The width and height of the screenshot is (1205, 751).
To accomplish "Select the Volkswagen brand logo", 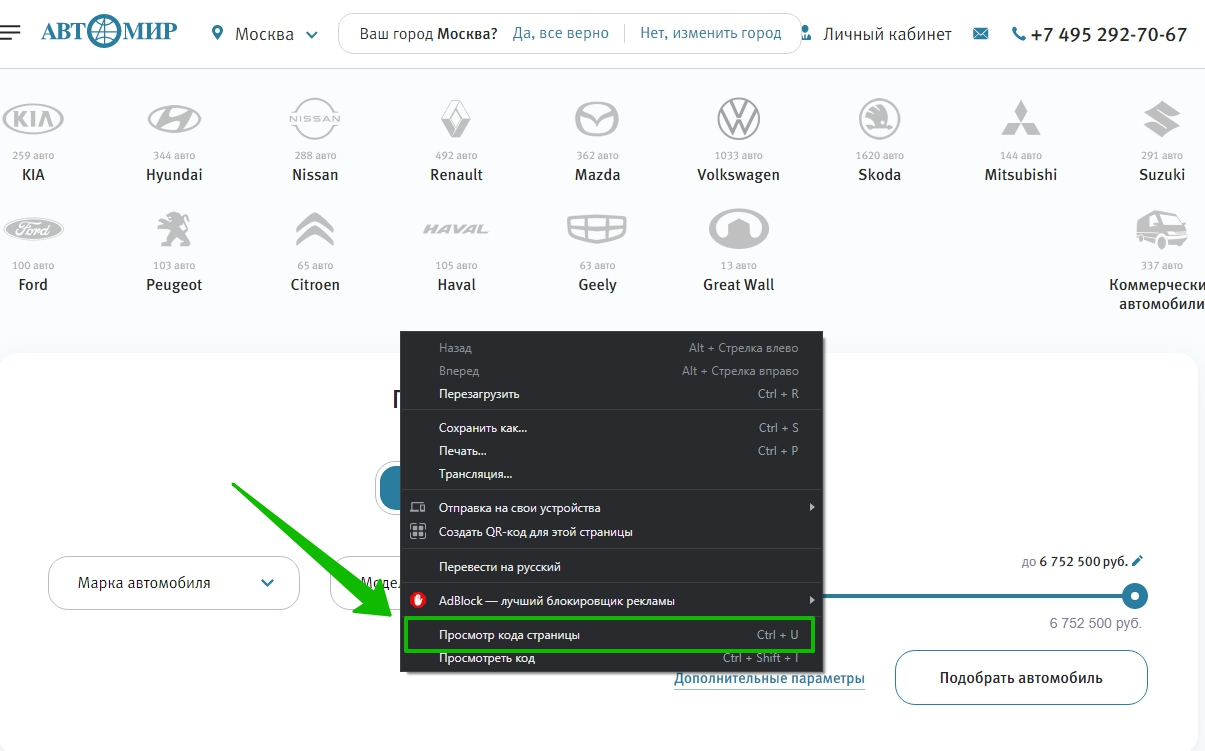I will (738, 119).
